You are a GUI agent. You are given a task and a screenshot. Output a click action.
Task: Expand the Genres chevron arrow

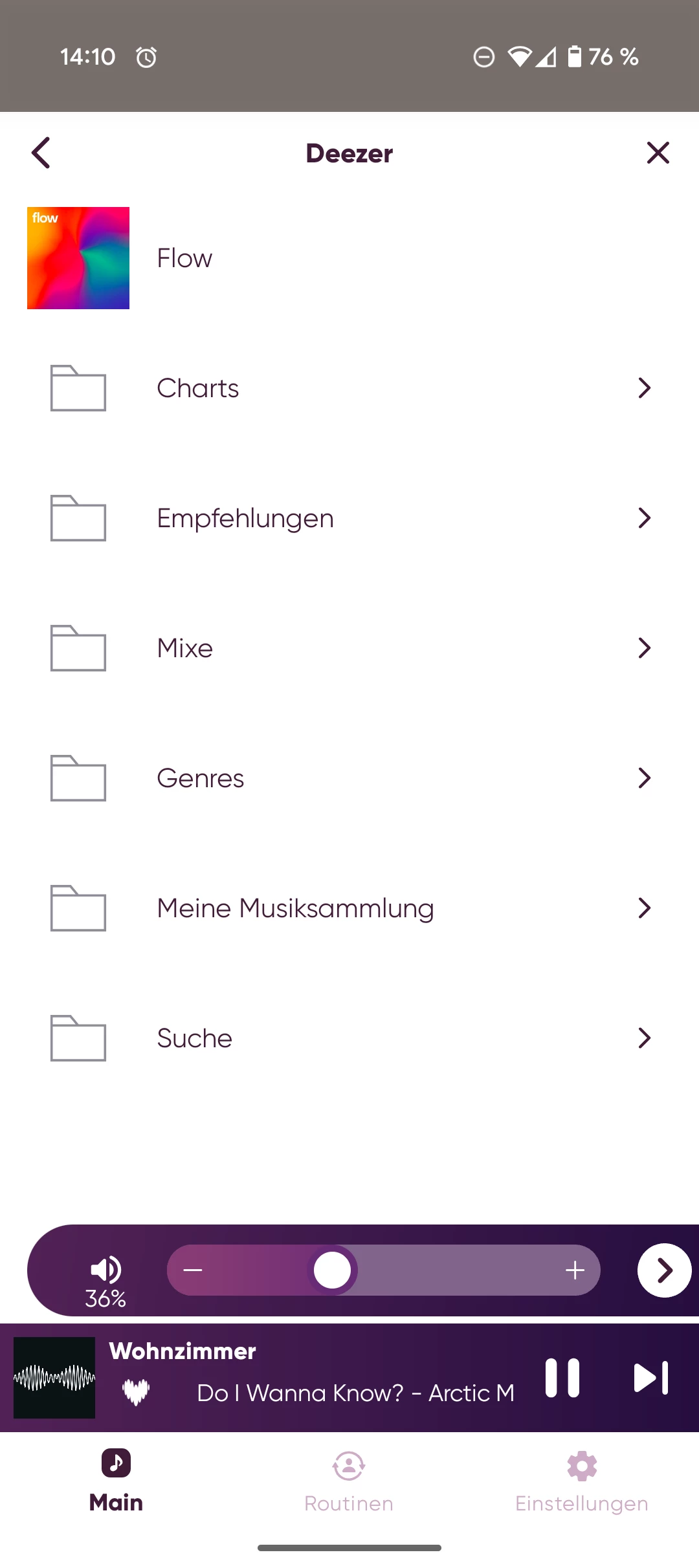(x=644, y=778)
